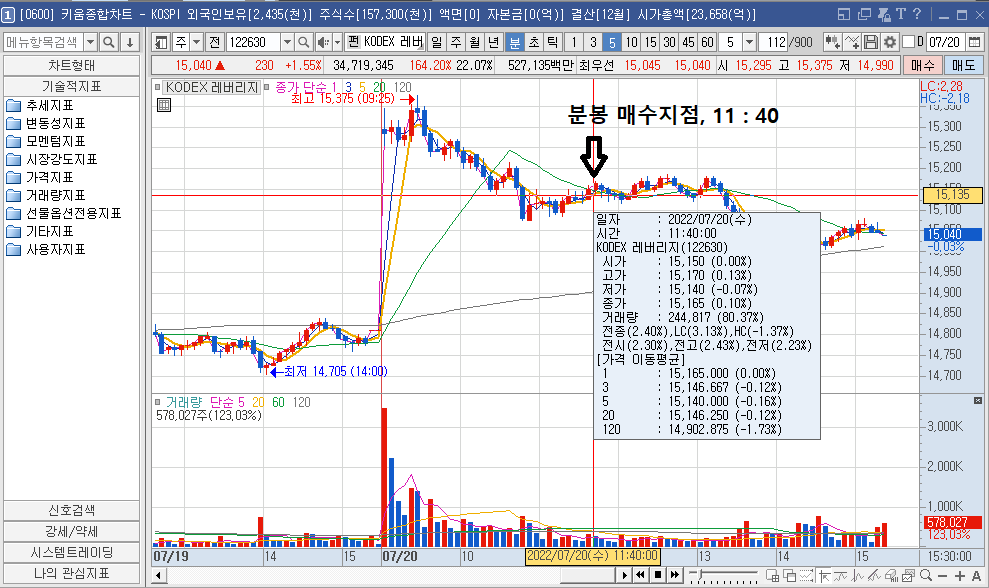The height and width of the screenshot is (588, 989).
Task: Click the data table grid icon in chart
Action: (x=163, y=105)
